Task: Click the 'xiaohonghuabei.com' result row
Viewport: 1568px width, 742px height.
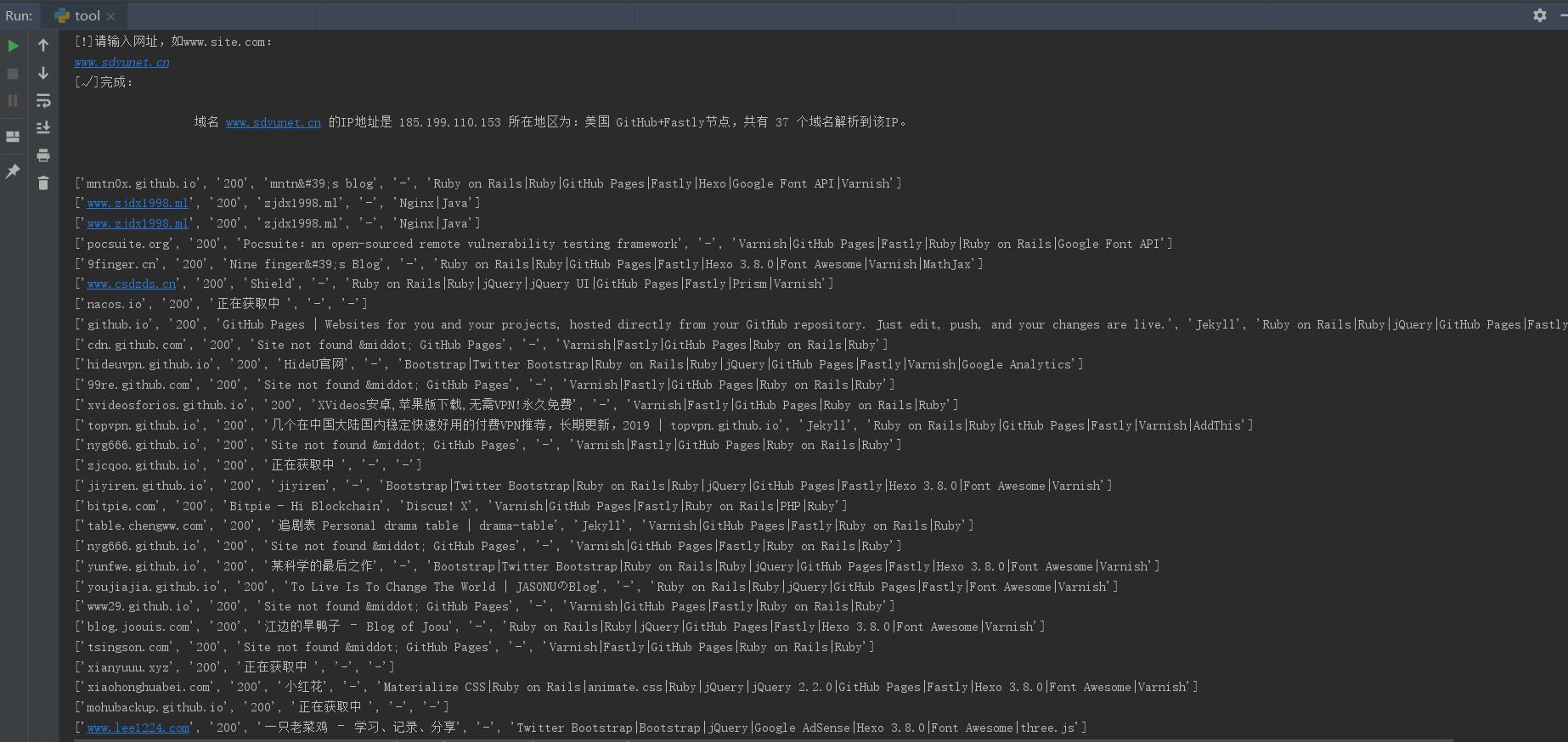Action: coord(636,688)
